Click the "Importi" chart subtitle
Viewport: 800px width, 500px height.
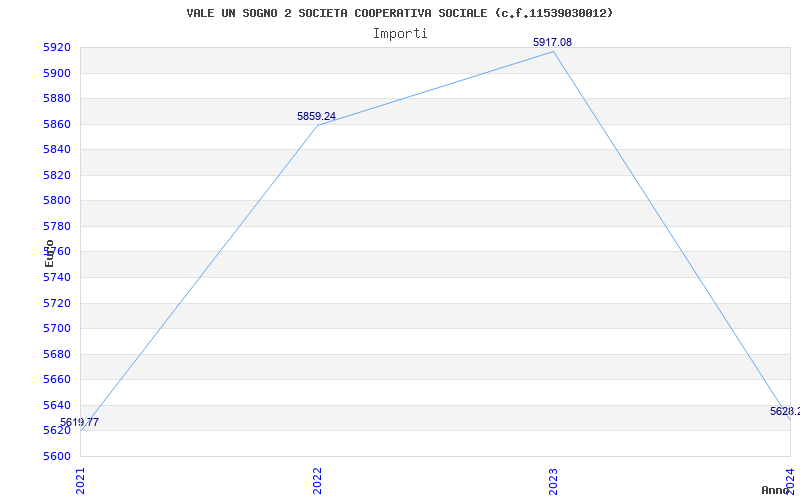click(x=400, y=33)
